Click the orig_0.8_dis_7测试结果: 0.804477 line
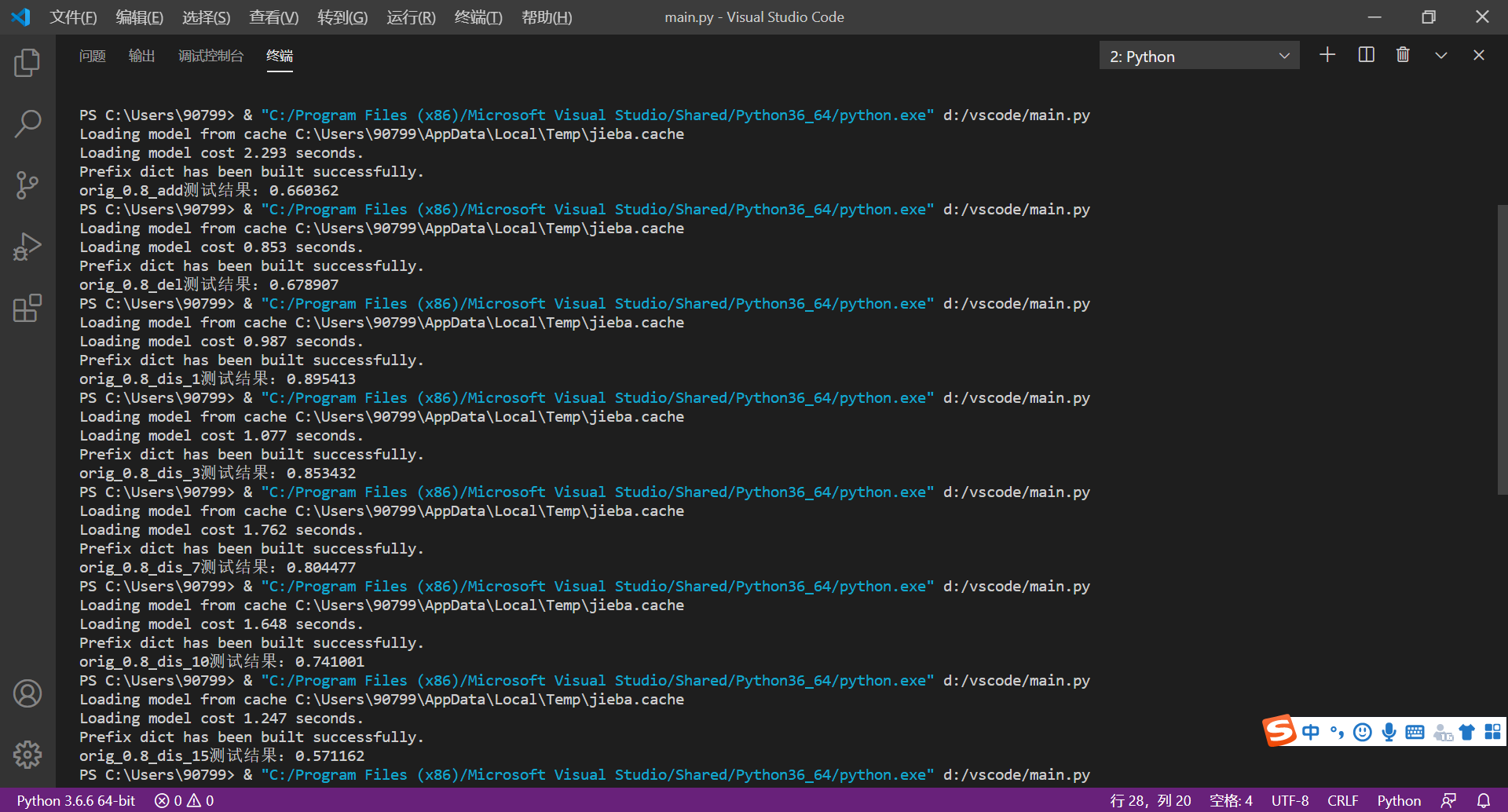The height and width of the screenshot is (812, 1508). pyautogui.click(x=218, y=567)
